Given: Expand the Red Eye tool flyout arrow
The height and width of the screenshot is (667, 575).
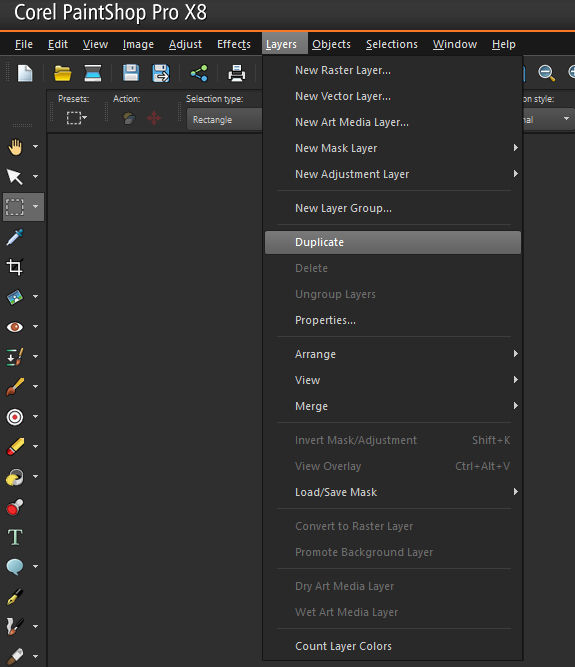Looking at the screenshot, I should (x=36, y=326).
